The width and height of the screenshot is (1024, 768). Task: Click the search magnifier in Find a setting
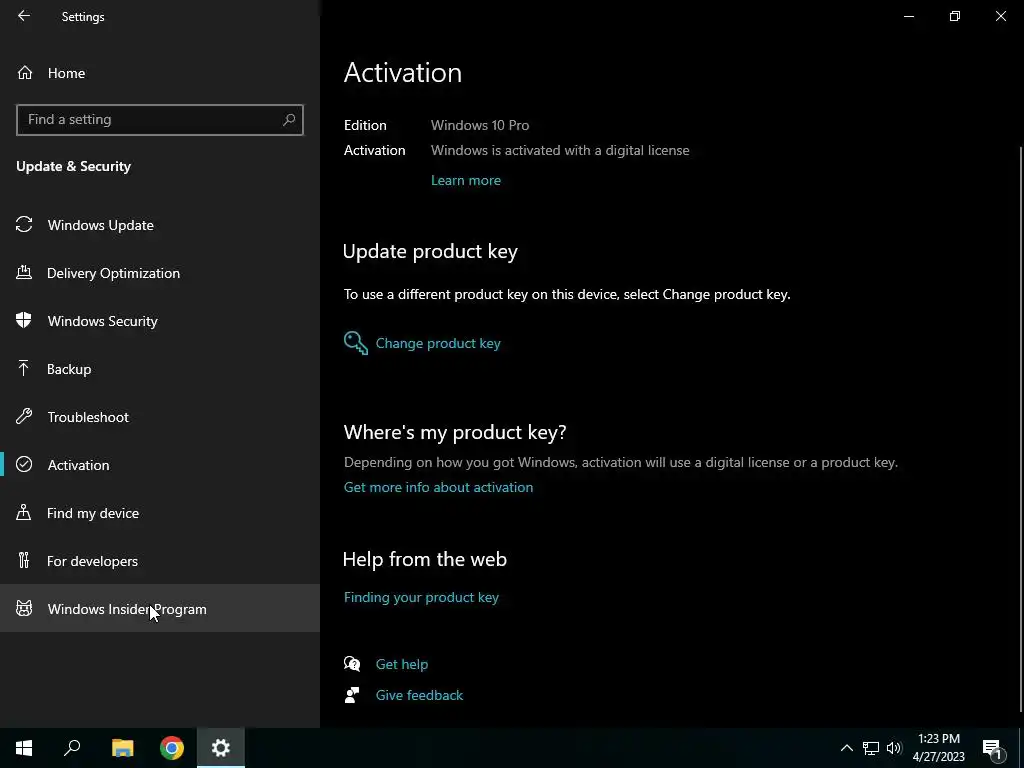point(289,120)
